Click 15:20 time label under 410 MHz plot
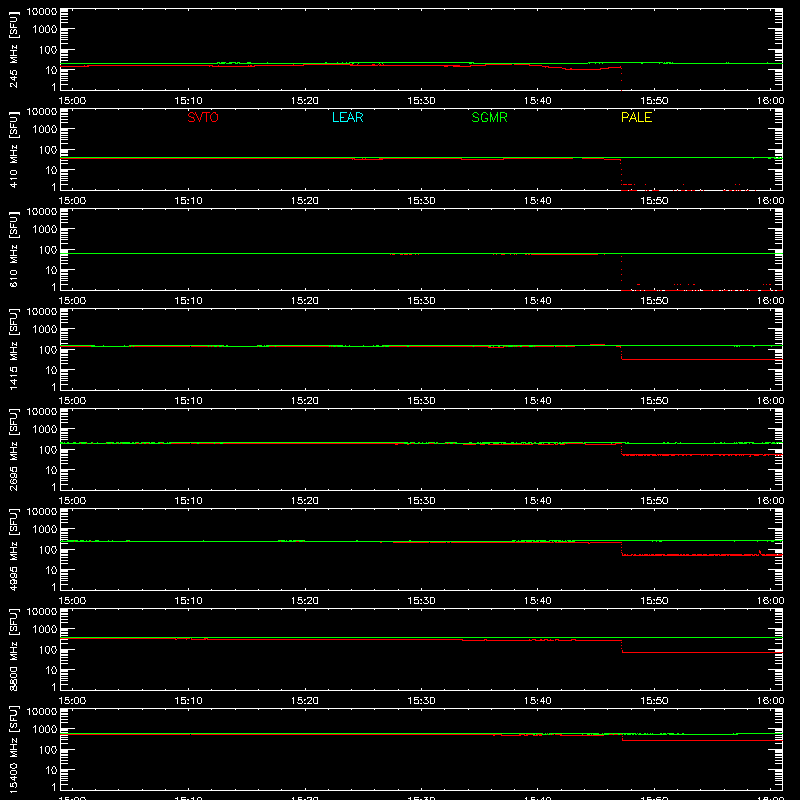Viewport: 800px width, 800px height. pyautogui.click(x=305, y=201)
